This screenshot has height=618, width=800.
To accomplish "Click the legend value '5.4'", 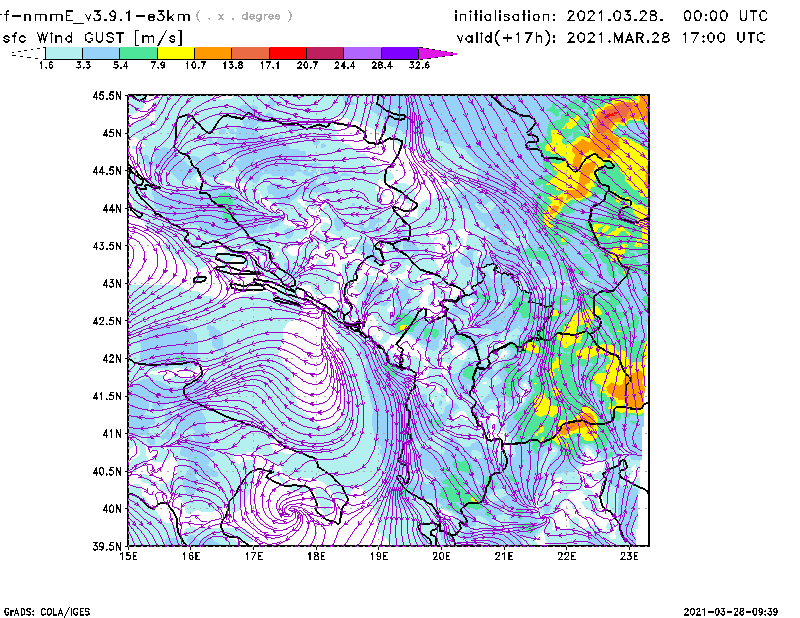I will pyautogui.click(x=120, y=65).
